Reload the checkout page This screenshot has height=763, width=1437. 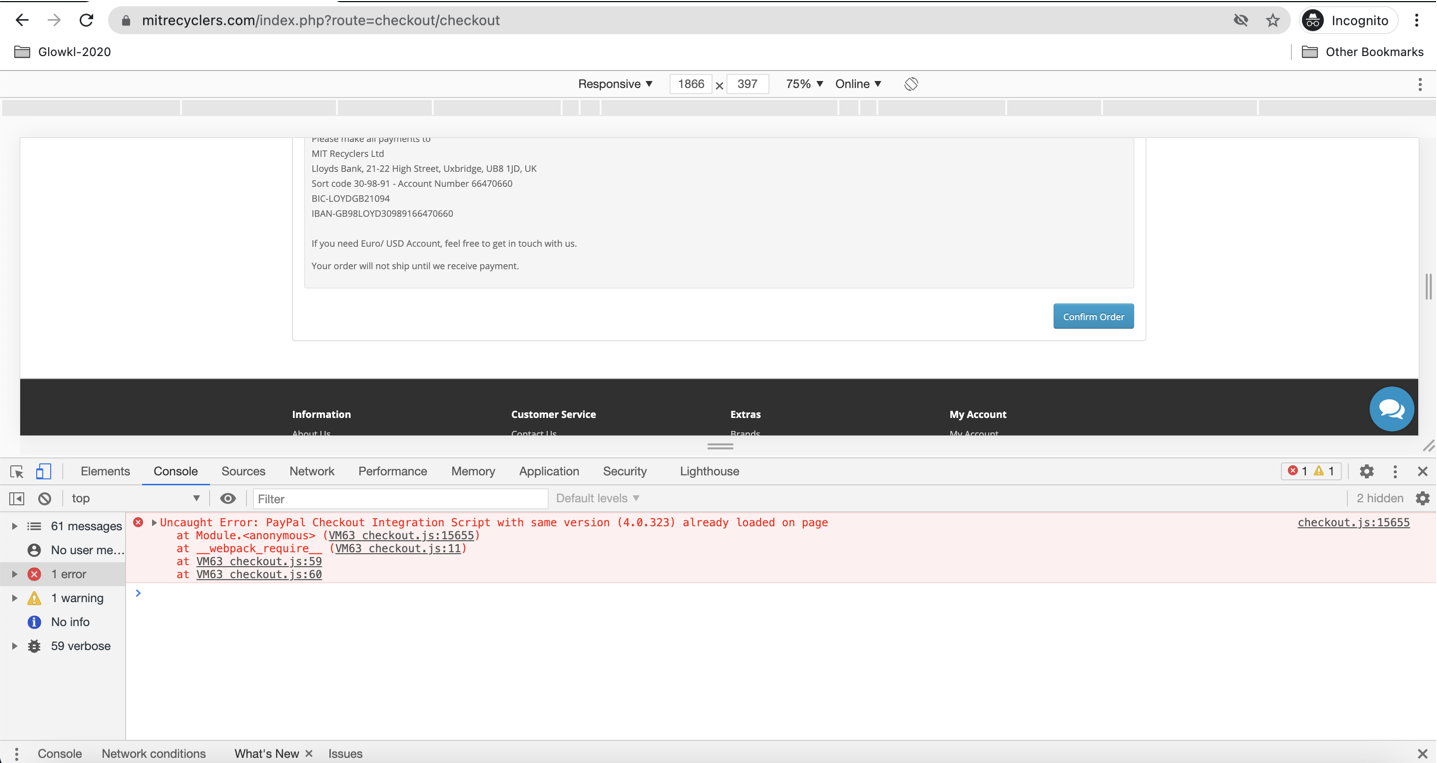[86, 20]
